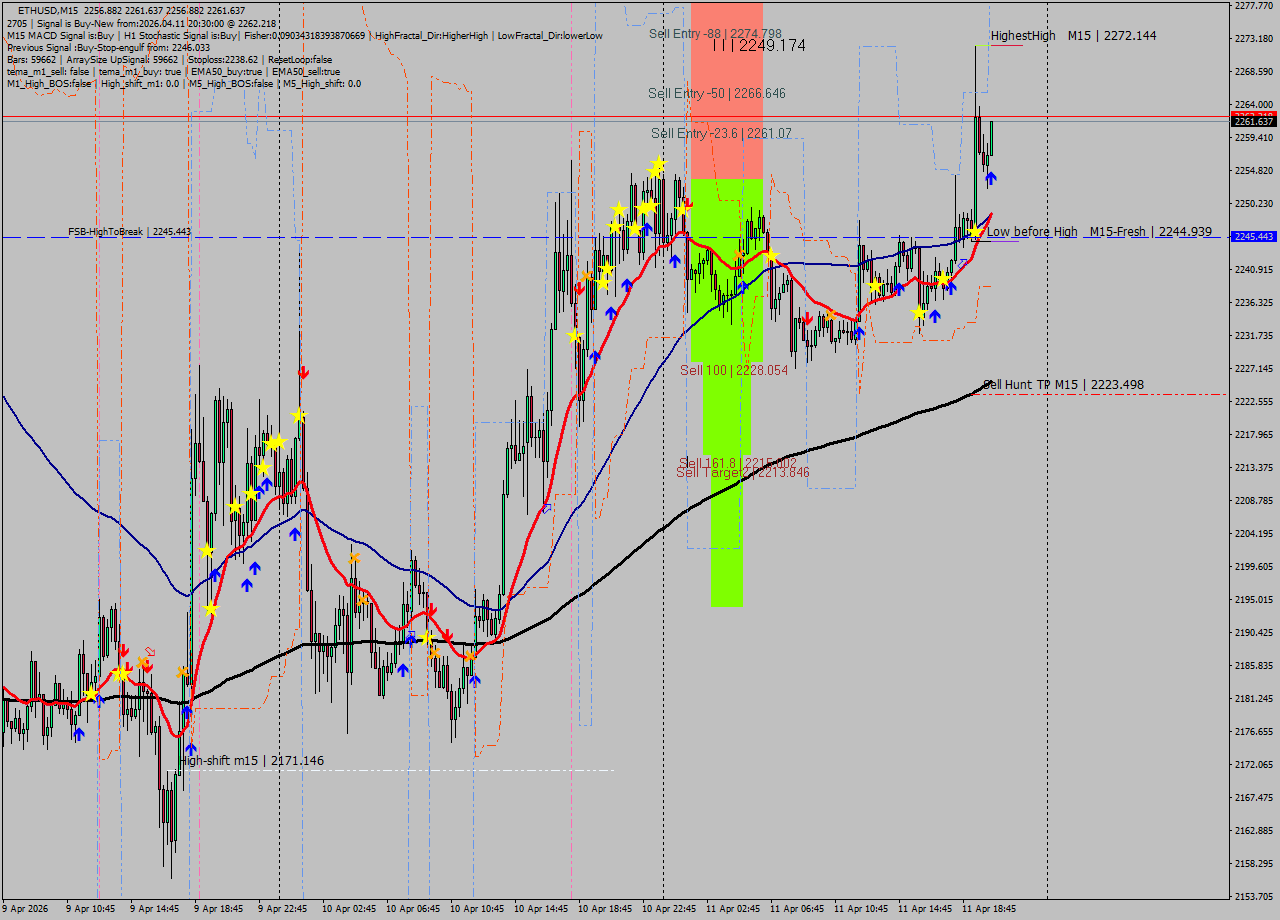Click the blue up arrow below the latest candle
1280x920 pixels.
991,178
